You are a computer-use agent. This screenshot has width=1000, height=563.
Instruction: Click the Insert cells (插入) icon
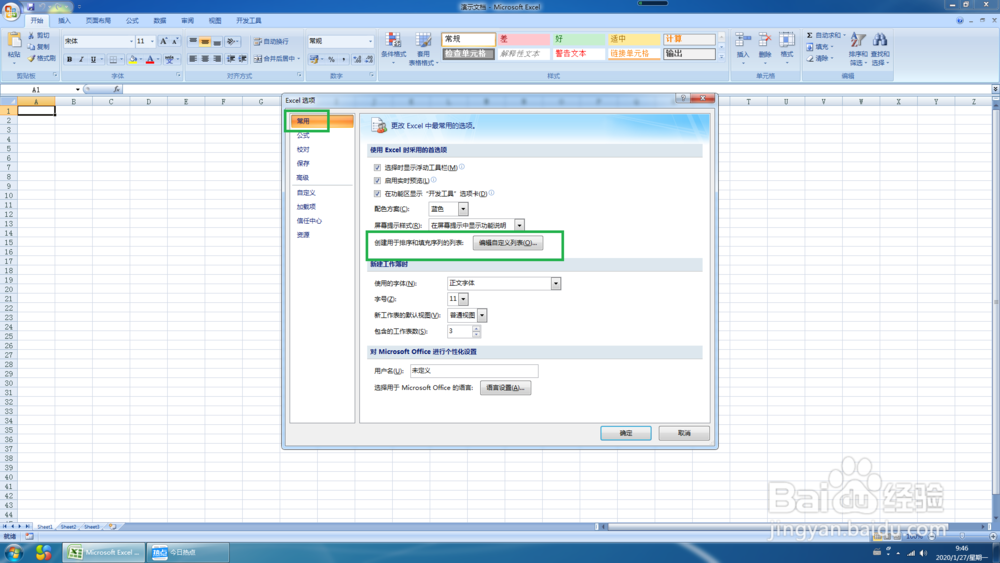click(742, 41)
